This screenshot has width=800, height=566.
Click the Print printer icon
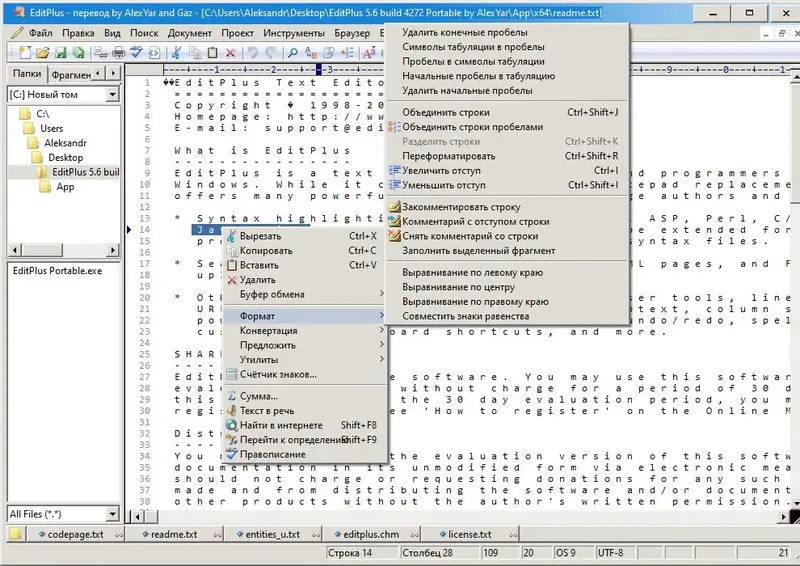tap(118, 53)
